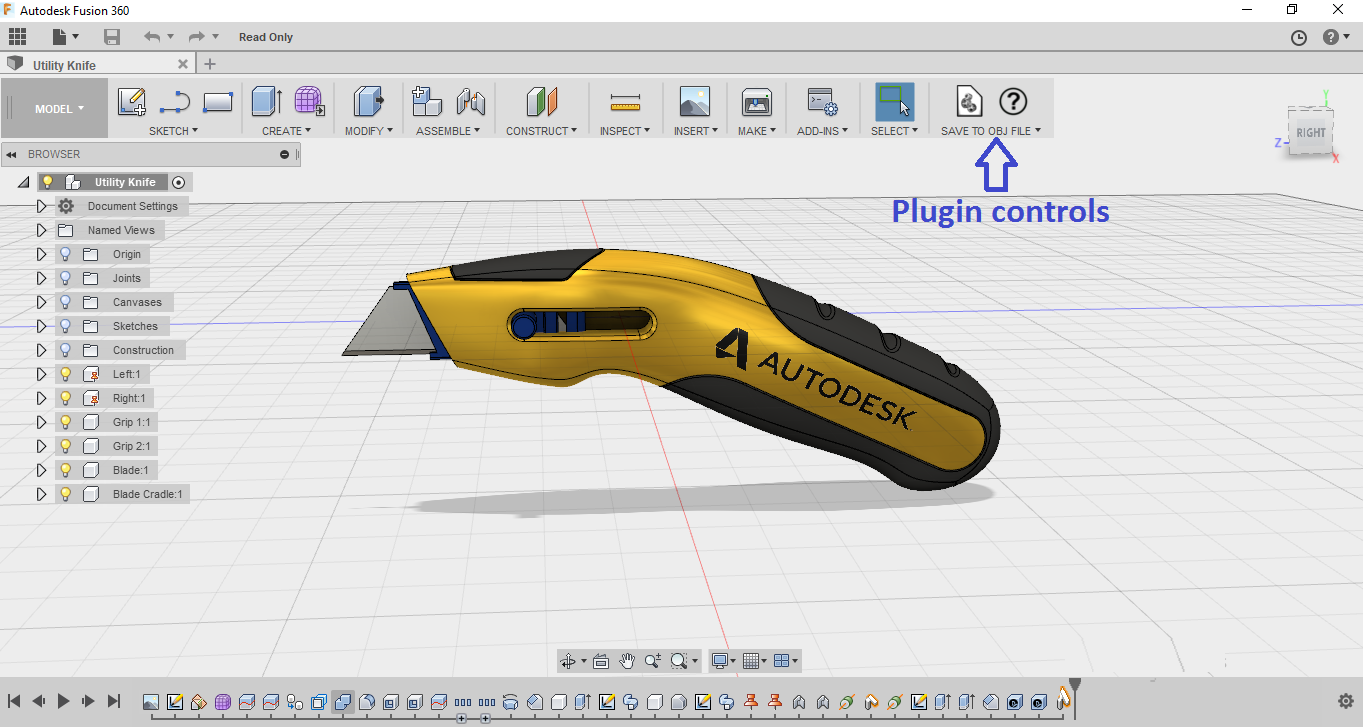This screenshot has width=1363, height=727.
Task: Expand the Right:1 component
Action: (x=41, y=398)
